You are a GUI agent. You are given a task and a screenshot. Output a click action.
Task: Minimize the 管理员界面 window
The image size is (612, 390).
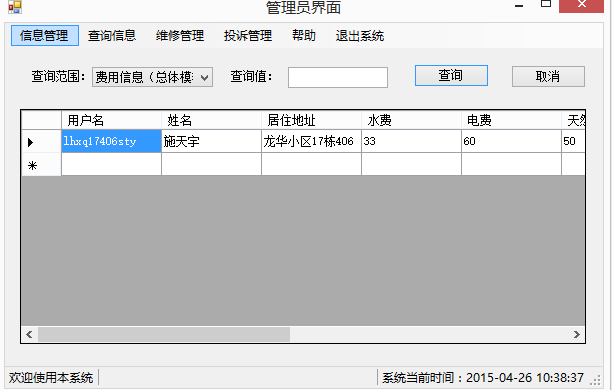[x=519, y=5]
